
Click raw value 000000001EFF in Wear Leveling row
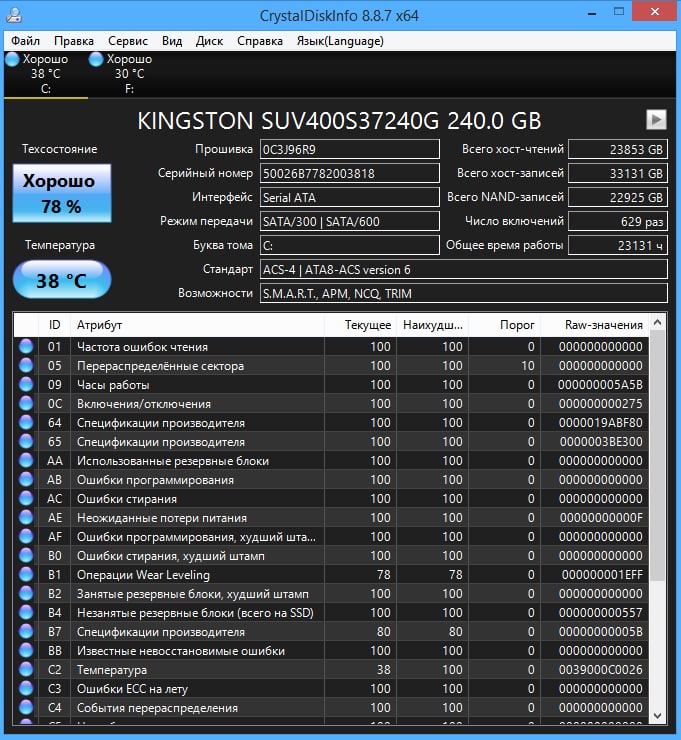(x=602, y=575)
